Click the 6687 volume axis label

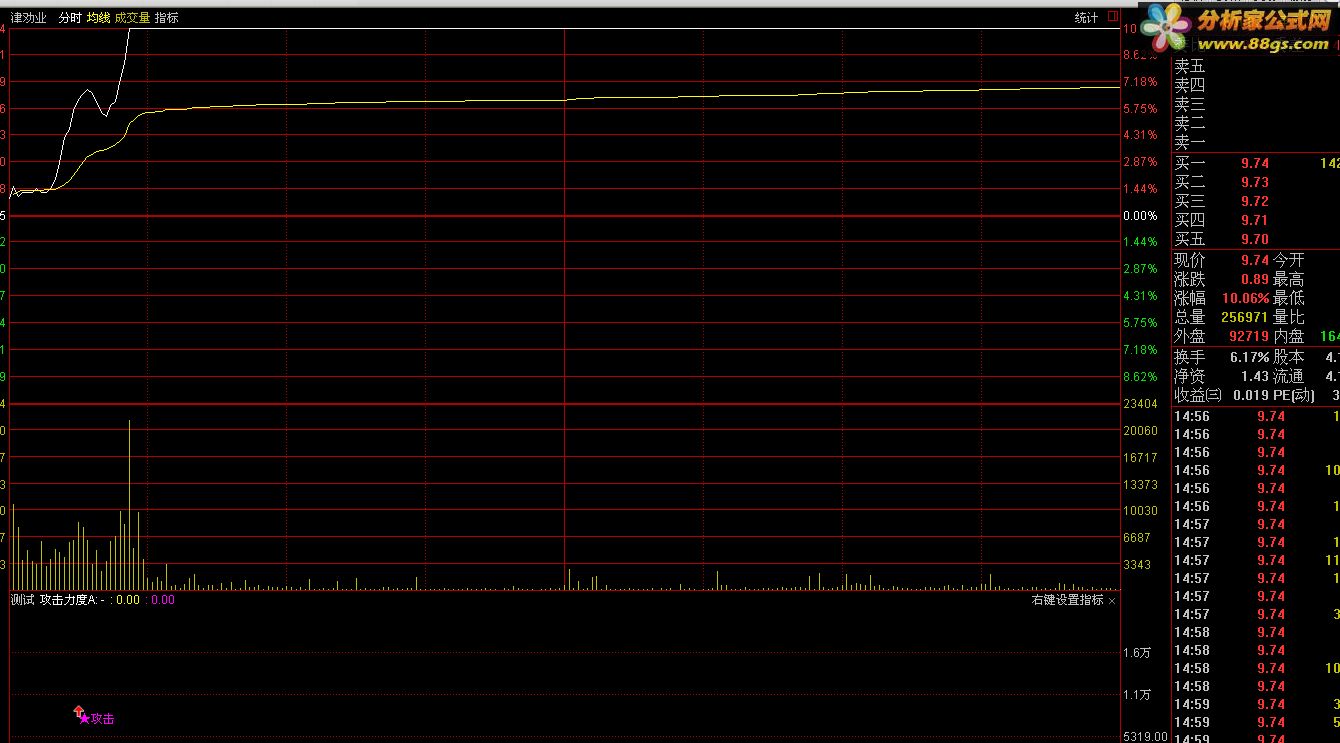click(x=1138, y=538)
